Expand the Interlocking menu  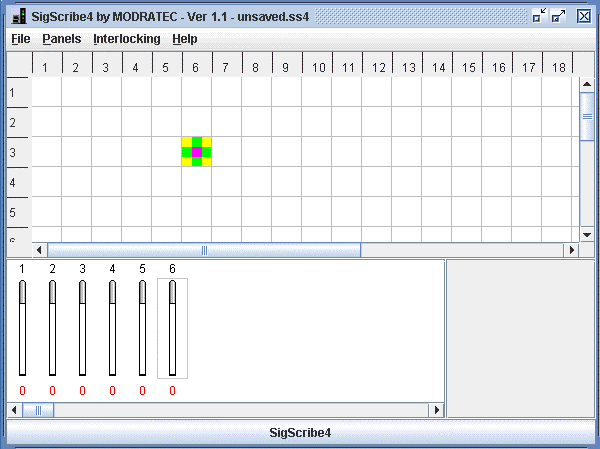(x=126, y=39)
